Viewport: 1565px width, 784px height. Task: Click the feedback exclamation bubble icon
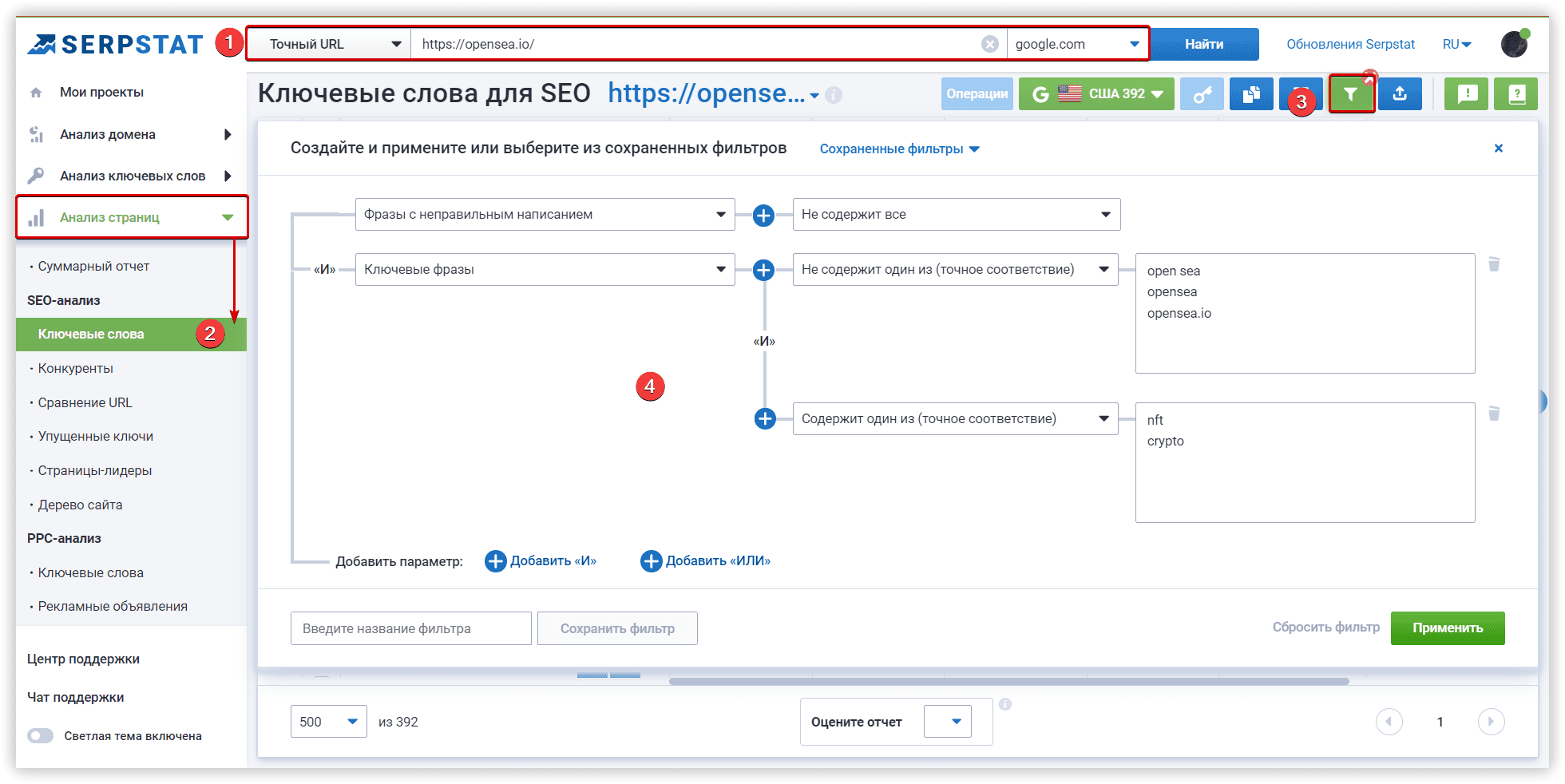1467,94
